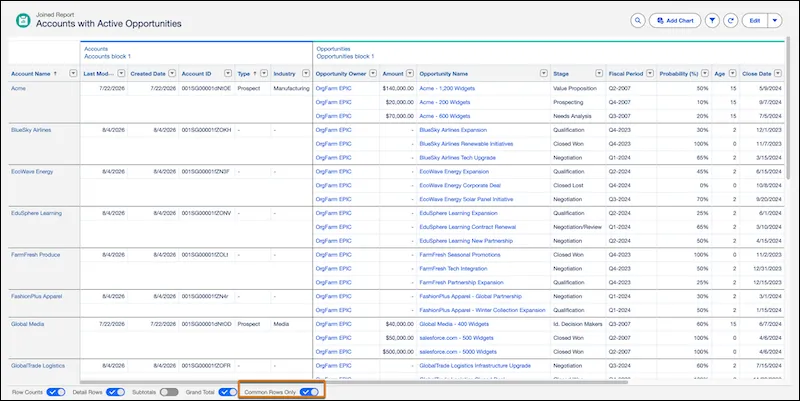This screenshot has height=401, width=800.
Task: Open Acme - 200 Widgets opportunity
Action: pos(445,102)
